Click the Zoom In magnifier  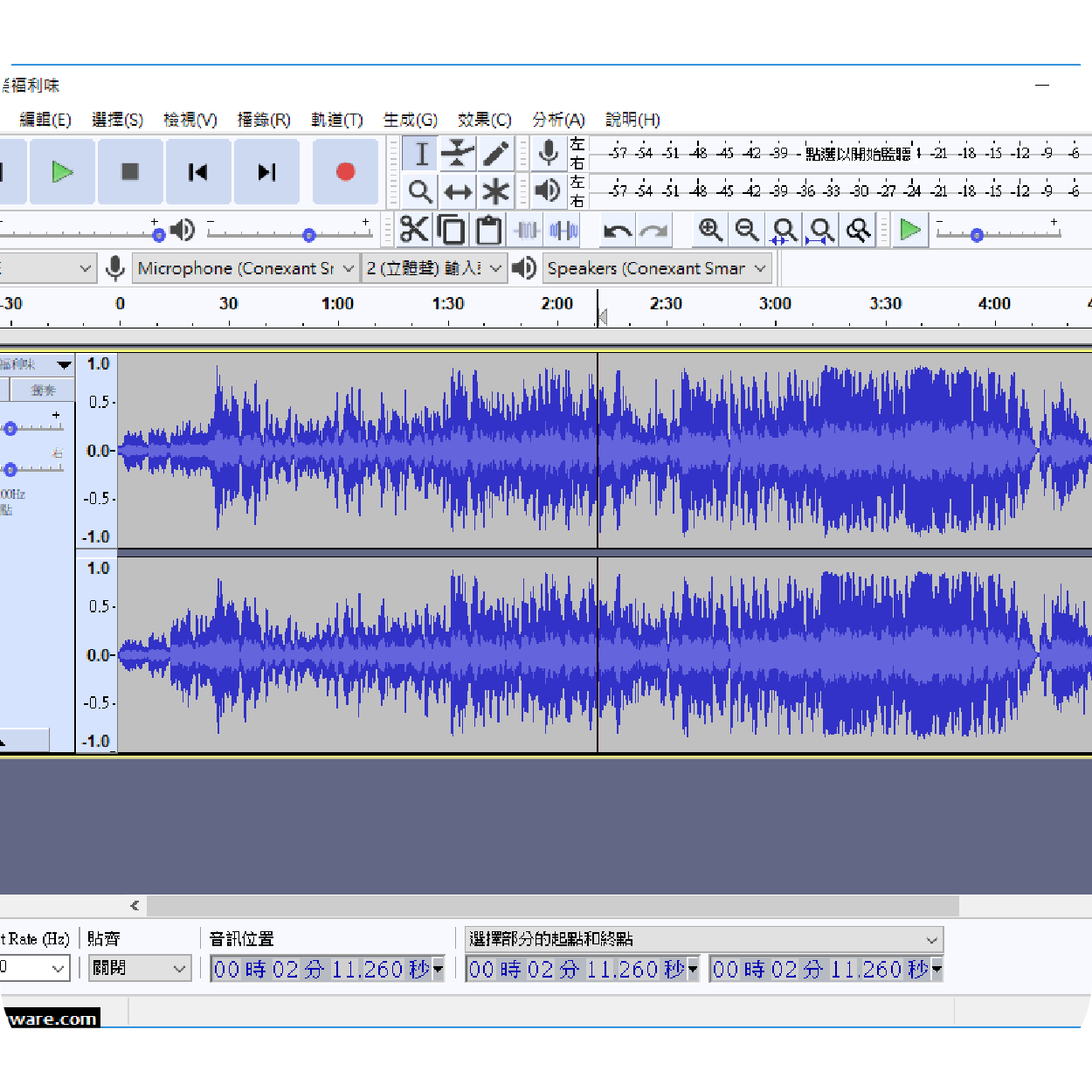coord(709,230)
